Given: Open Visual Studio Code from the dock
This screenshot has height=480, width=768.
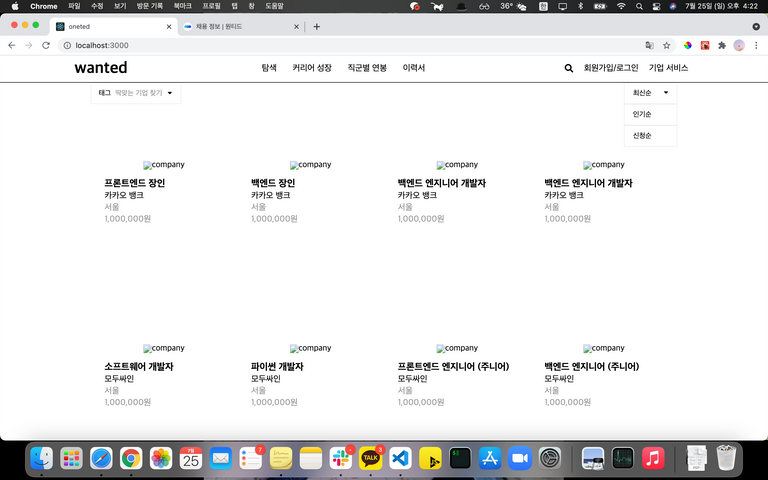Looking at the screenshot, I should pos(400,459).
